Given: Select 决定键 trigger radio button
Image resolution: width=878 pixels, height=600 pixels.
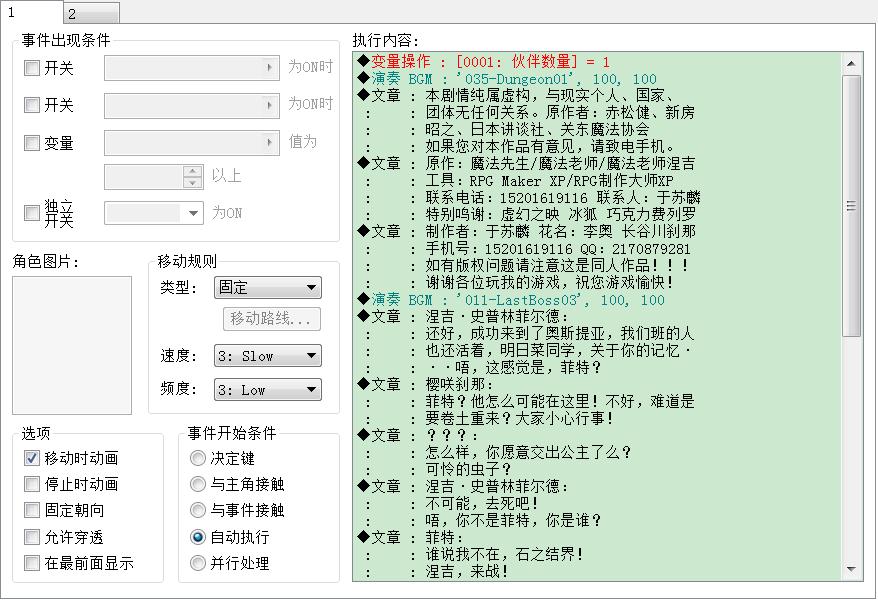Looking at the screenshot, I should [198, 458].
